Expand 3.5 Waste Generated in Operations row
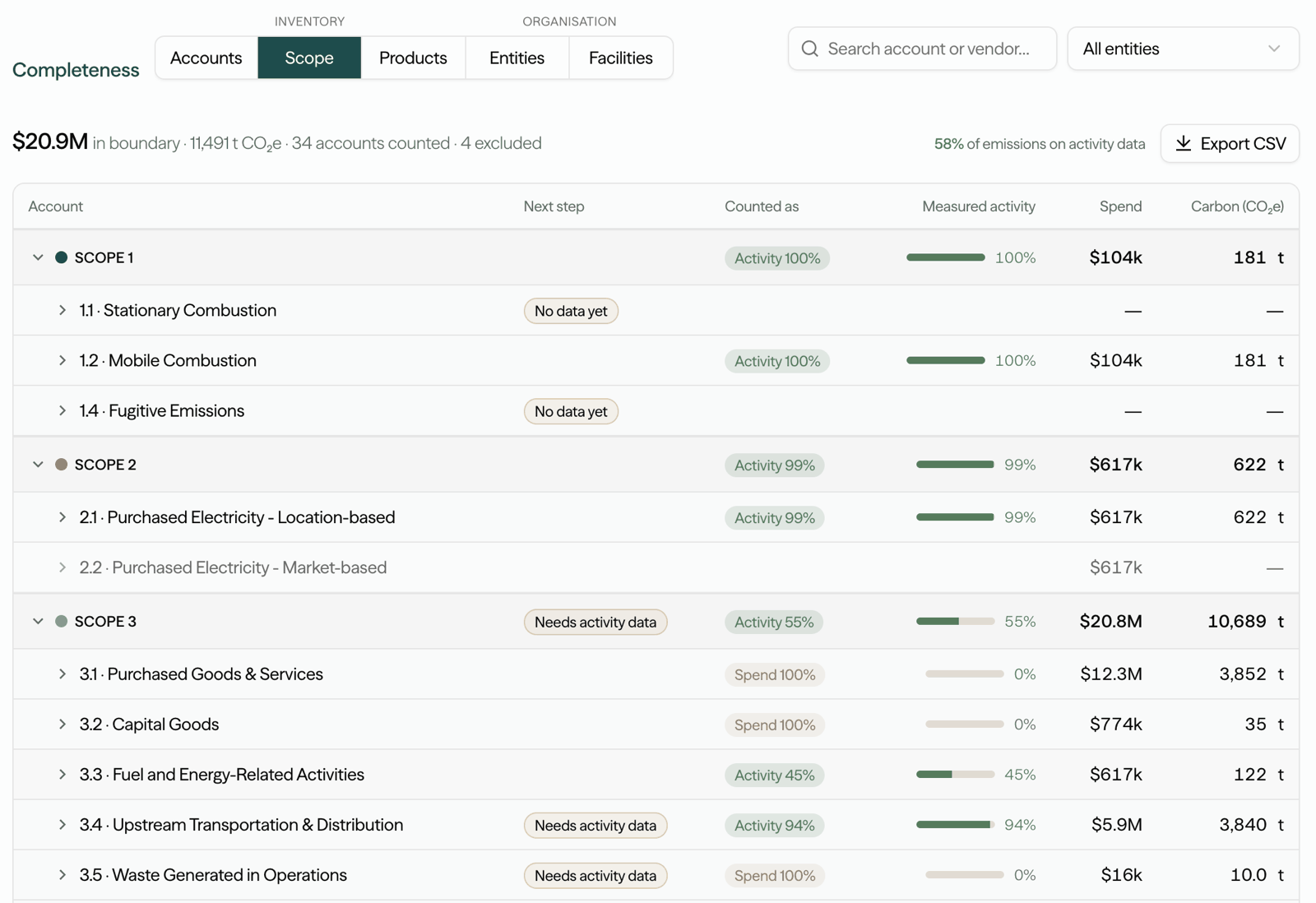Screen dimensions: 1316x903 point(63,874)
